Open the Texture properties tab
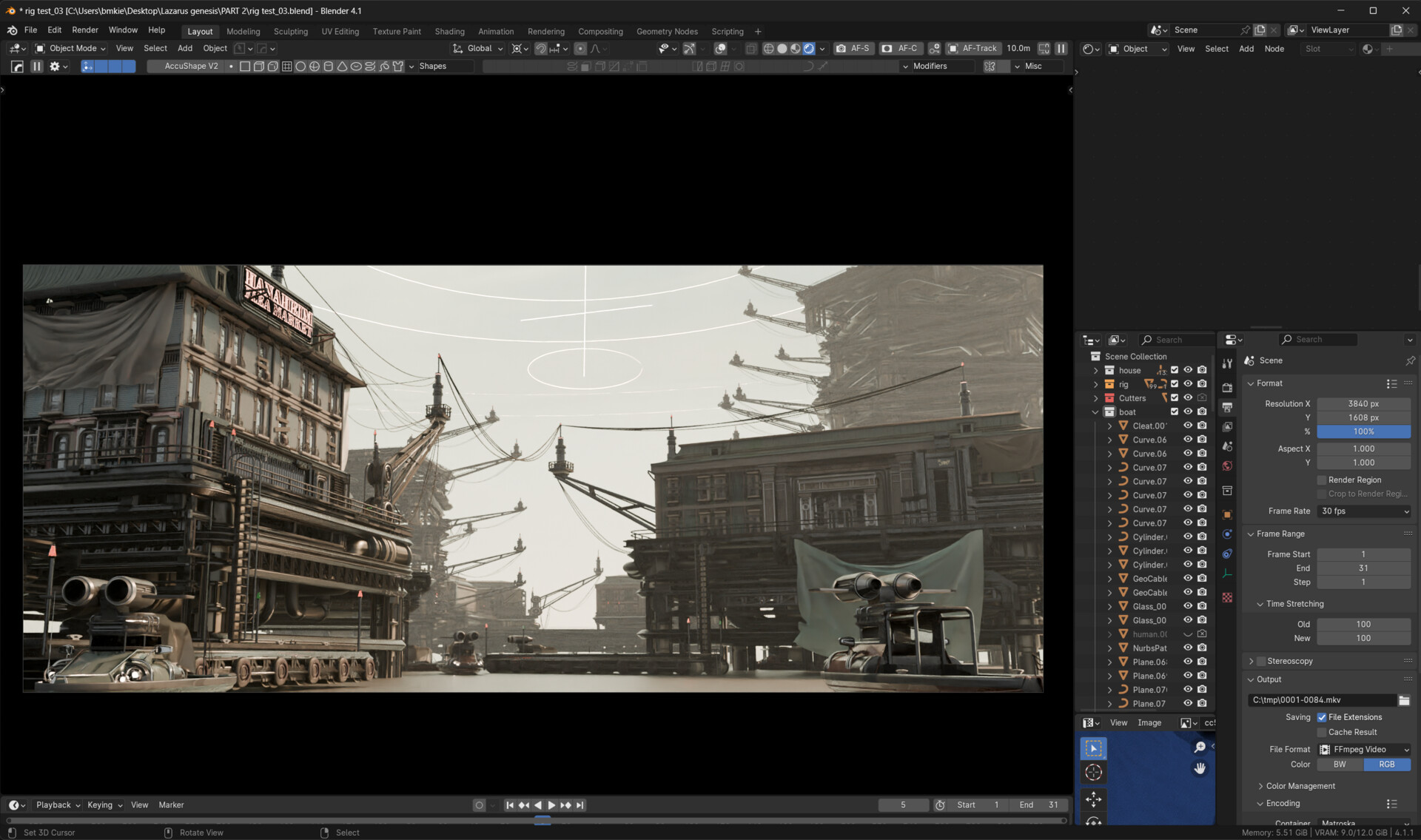The height and width of the screenshot is (840, 1421). click(x=1227, y=597)
